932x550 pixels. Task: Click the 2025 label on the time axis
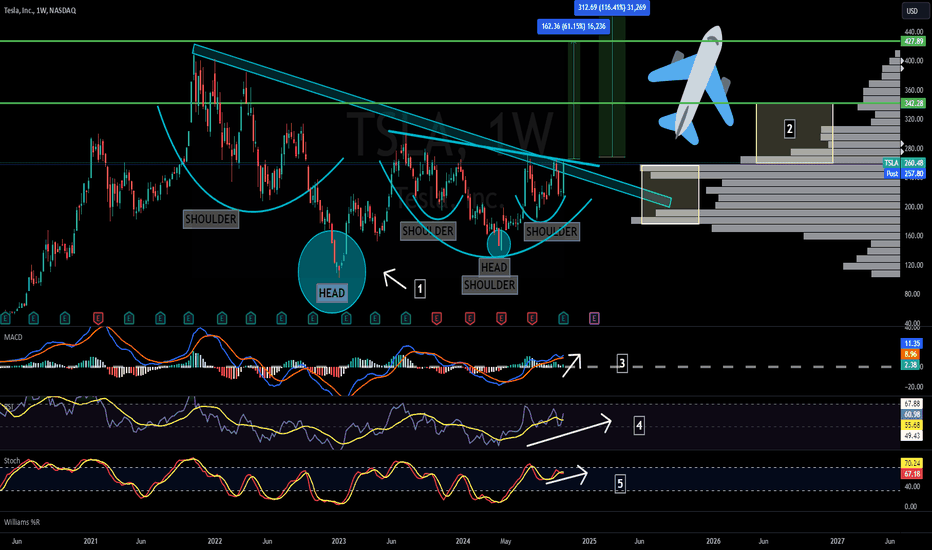point(589,541)
